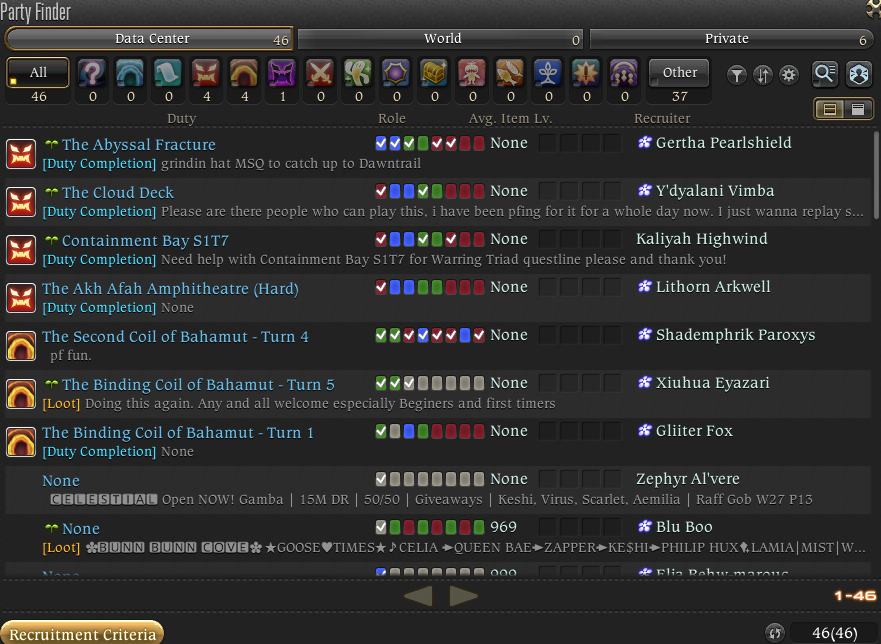881x644 pixels.
Task: Click the 'pf fun.' comment text
Action: (71, 356)
